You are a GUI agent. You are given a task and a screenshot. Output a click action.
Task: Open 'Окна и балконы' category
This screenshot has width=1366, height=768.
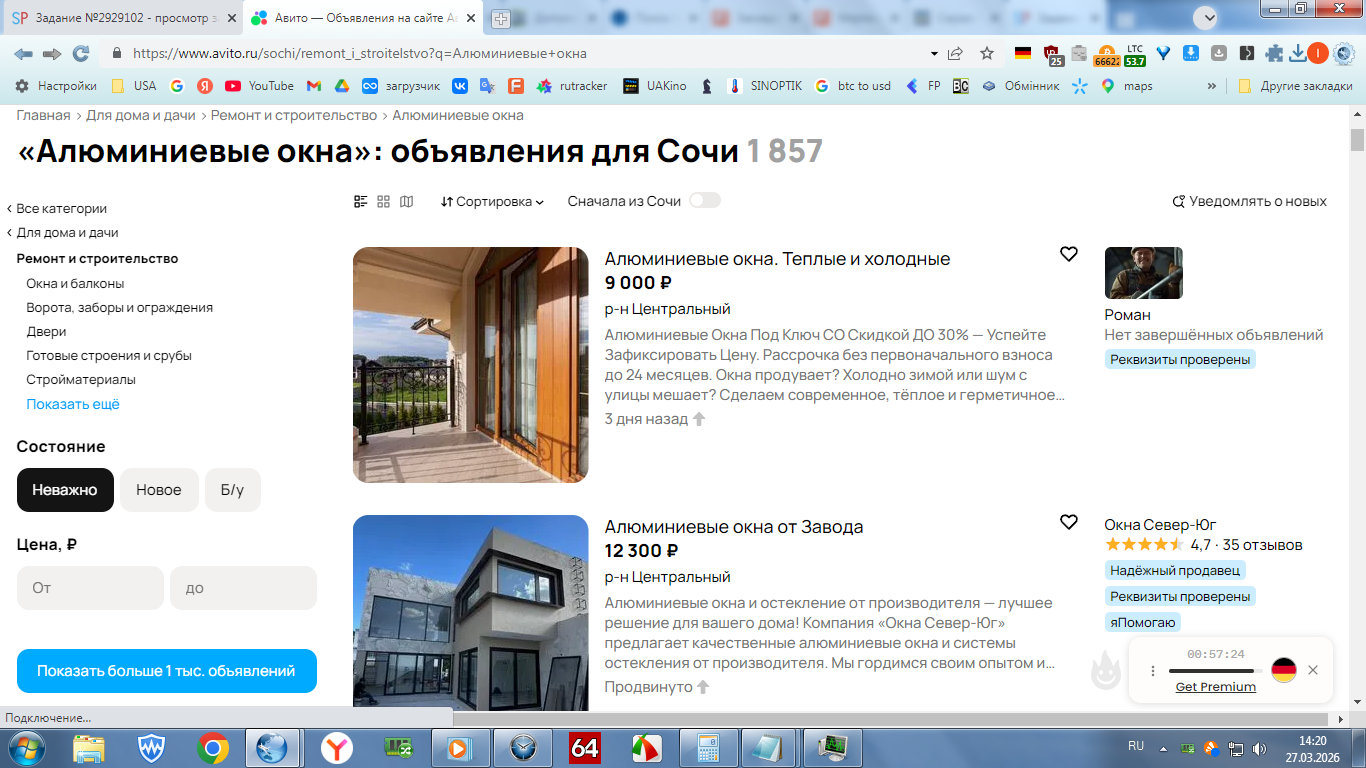pos(75,283)
